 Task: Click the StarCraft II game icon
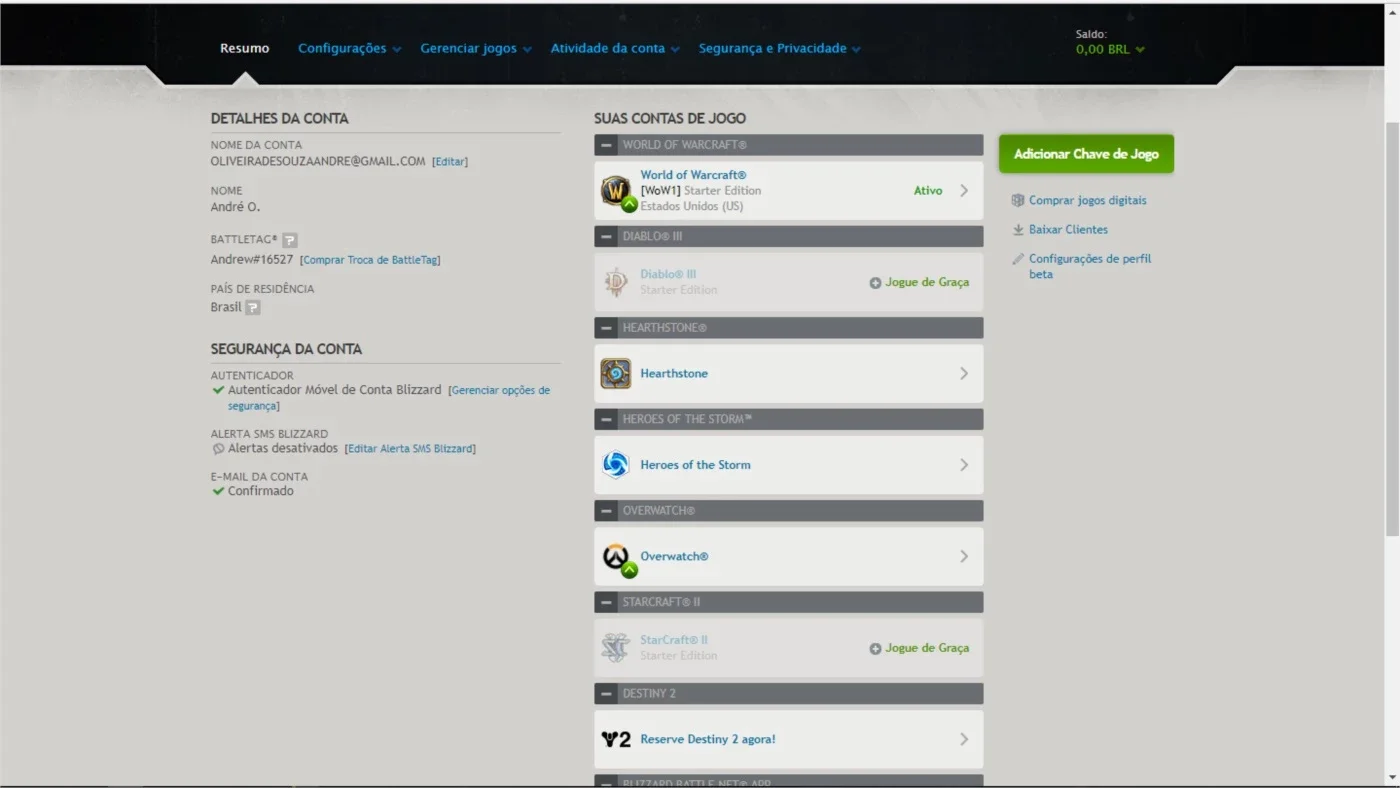coord(616,648)
